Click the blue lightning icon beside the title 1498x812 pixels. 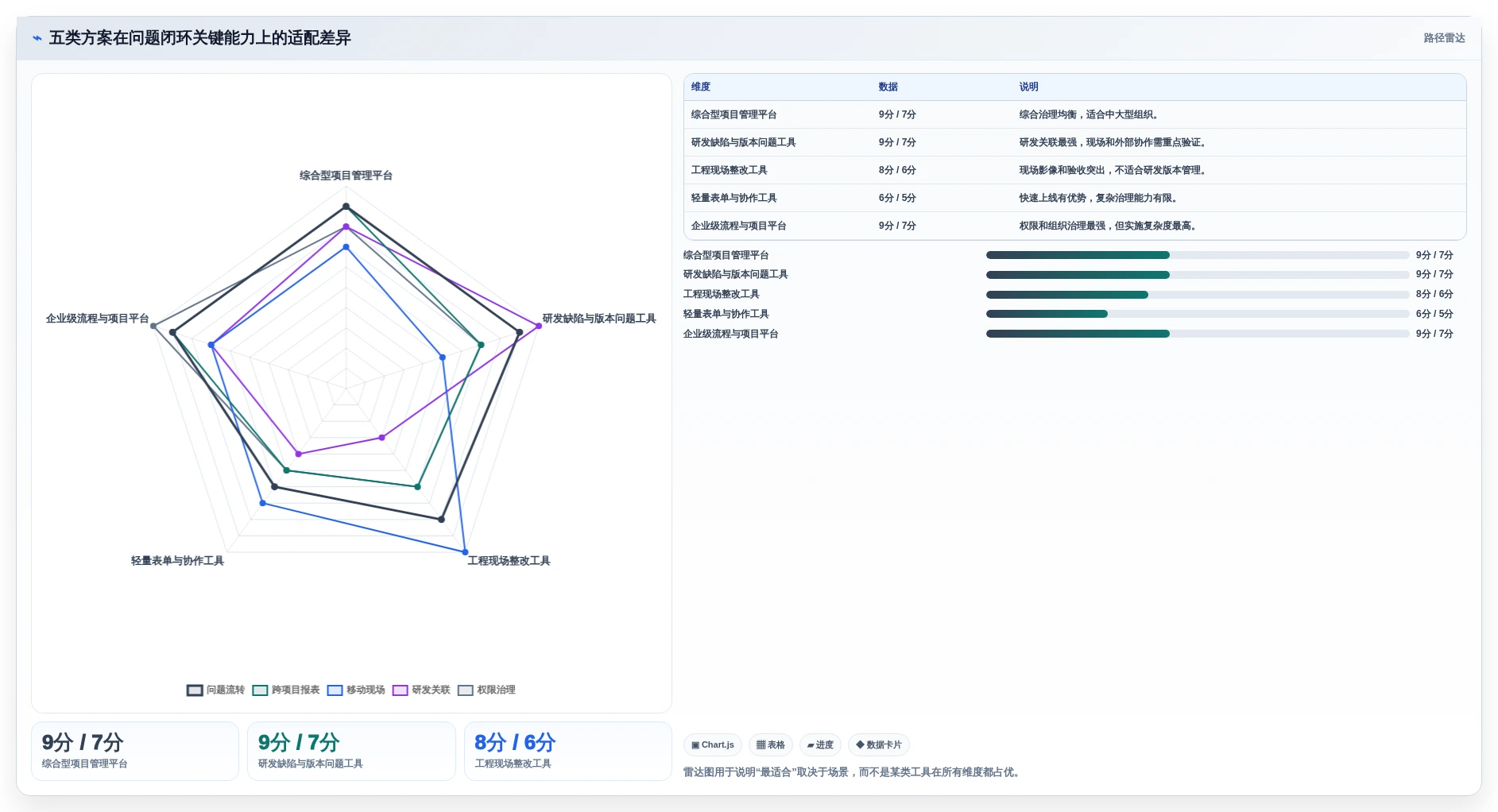[x=37, y=38]
